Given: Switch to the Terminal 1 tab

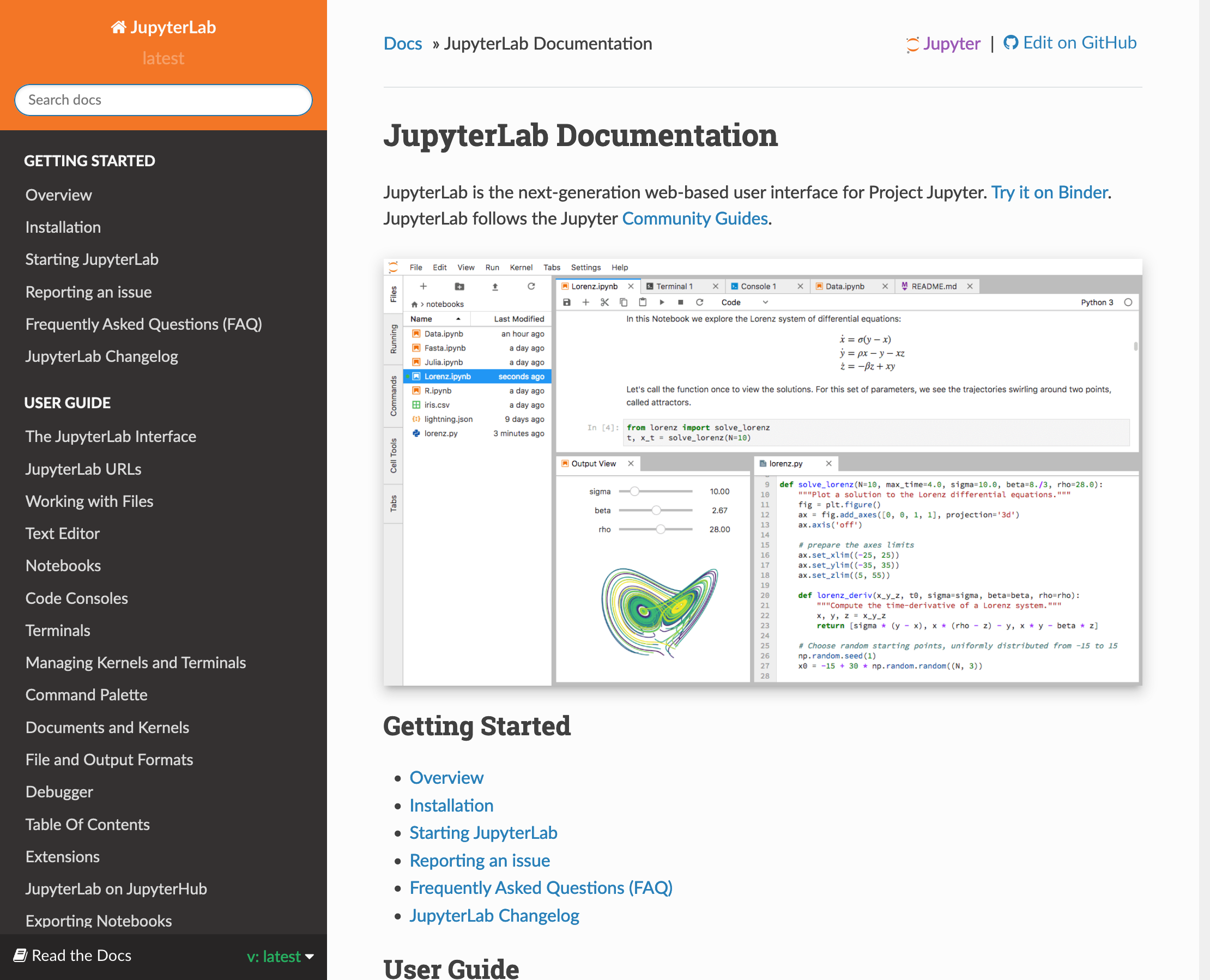Looking at the screenshot, I should pos(673,287).
